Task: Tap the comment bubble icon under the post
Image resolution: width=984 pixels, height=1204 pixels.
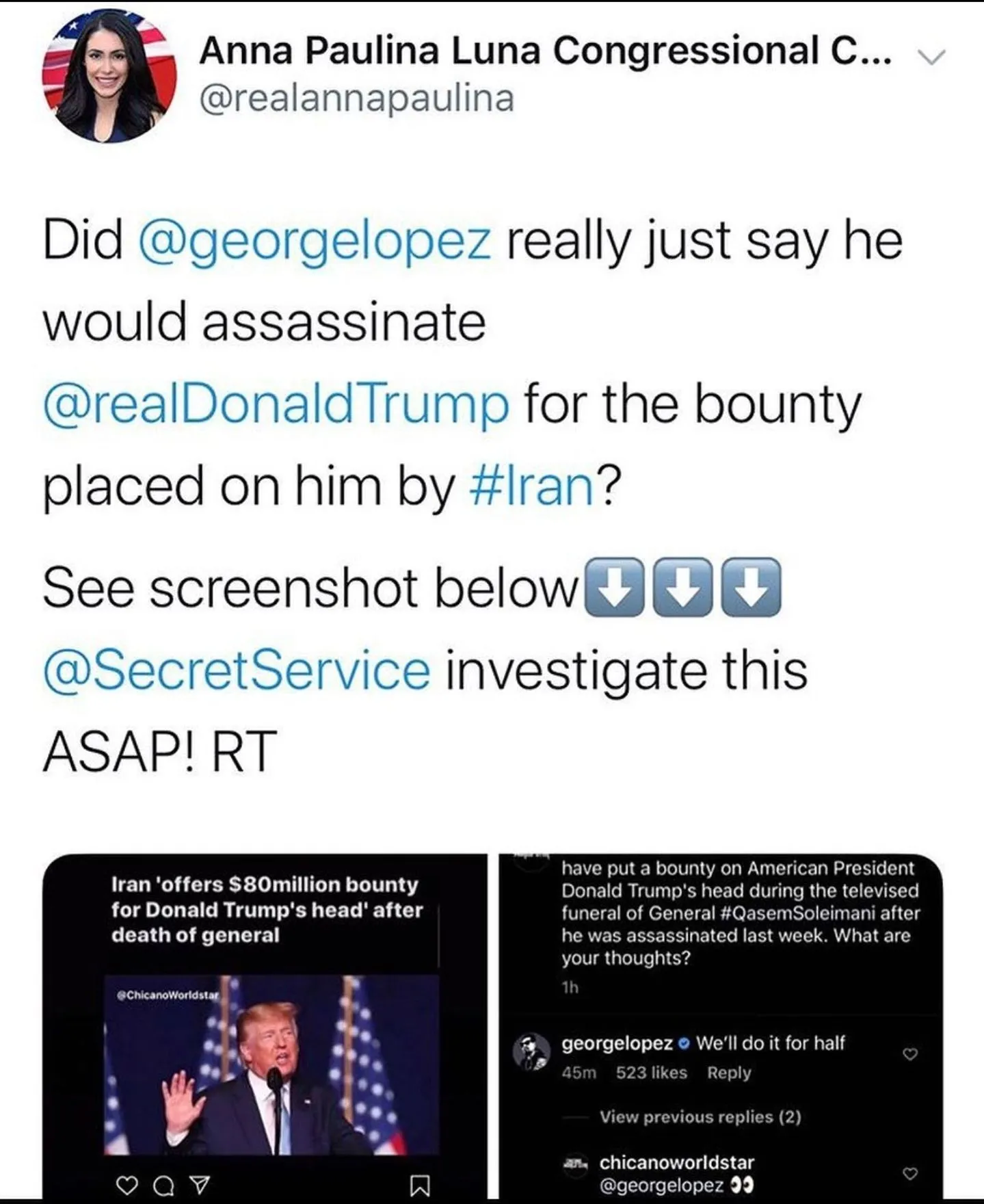Action: [x=163, y=1184]
